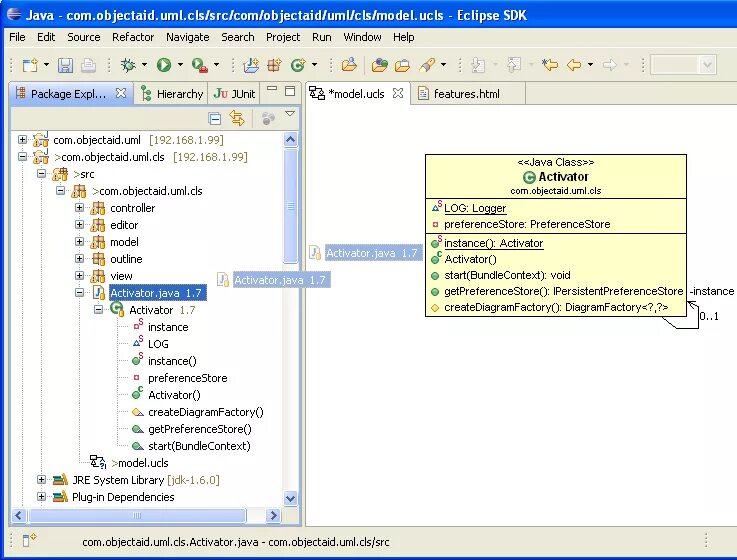Open the Refactor menu

point(133,37)
